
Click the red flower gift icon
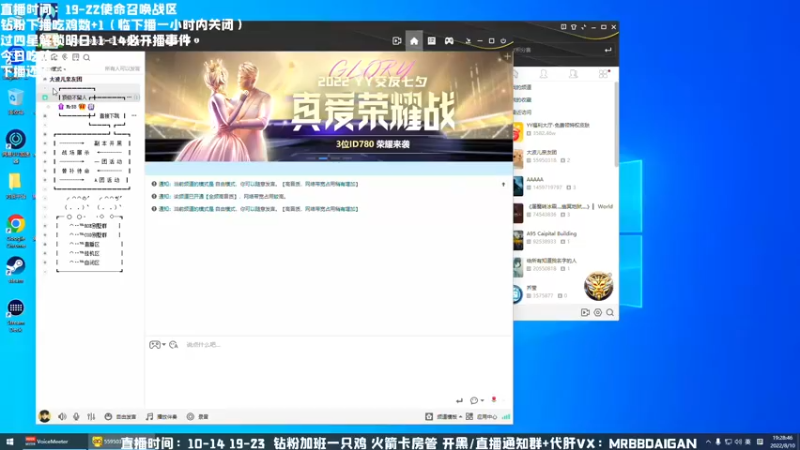click(494, 400)
